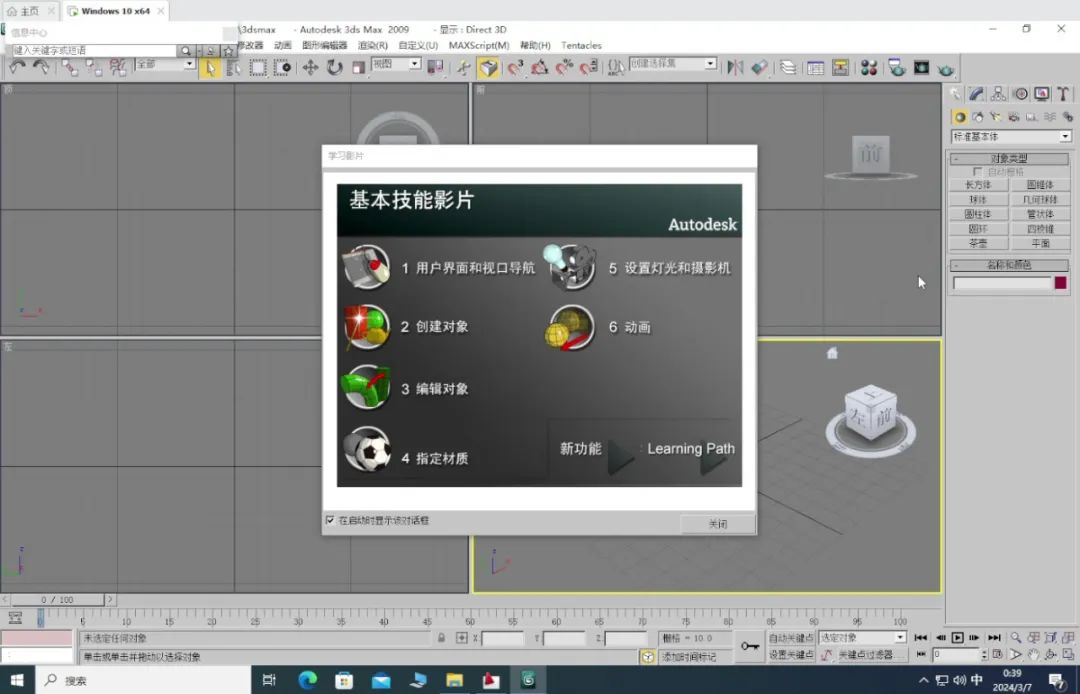Click the Undo arrow icon

coord(17,67)
